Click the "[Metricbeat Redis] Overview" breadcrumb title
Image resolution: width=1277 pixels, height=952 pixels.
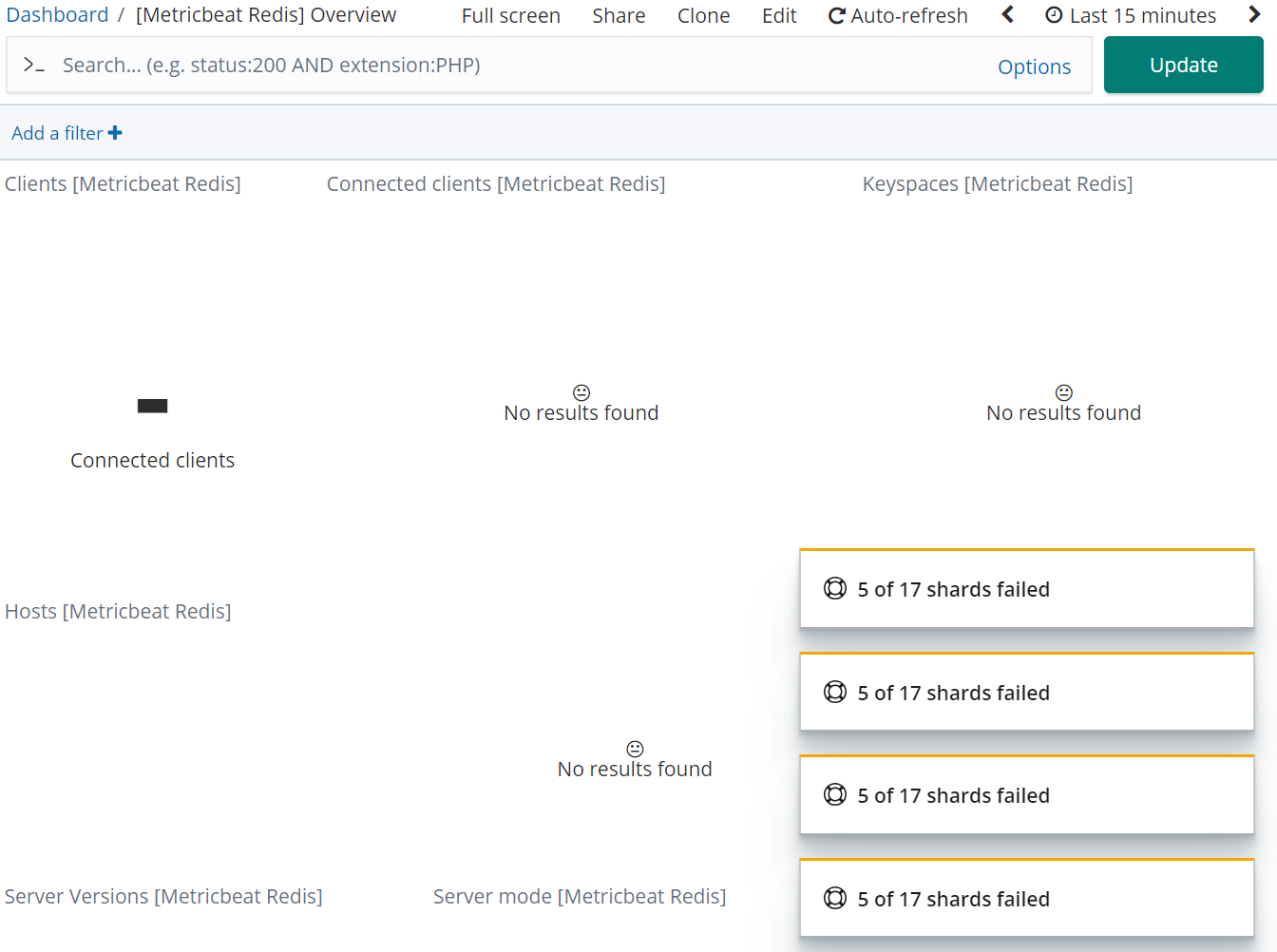point(266,15)
